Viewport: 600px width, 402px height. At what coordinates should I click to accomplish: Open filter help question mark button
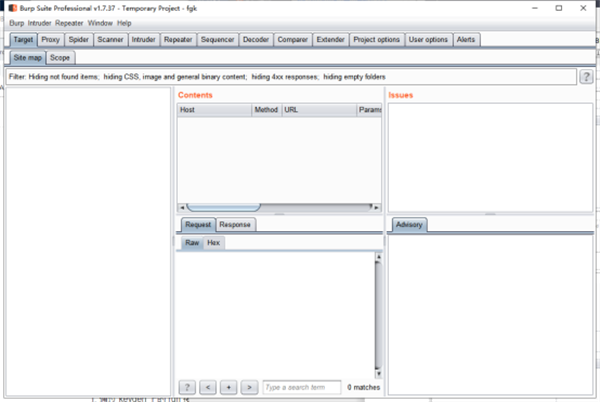586,77
